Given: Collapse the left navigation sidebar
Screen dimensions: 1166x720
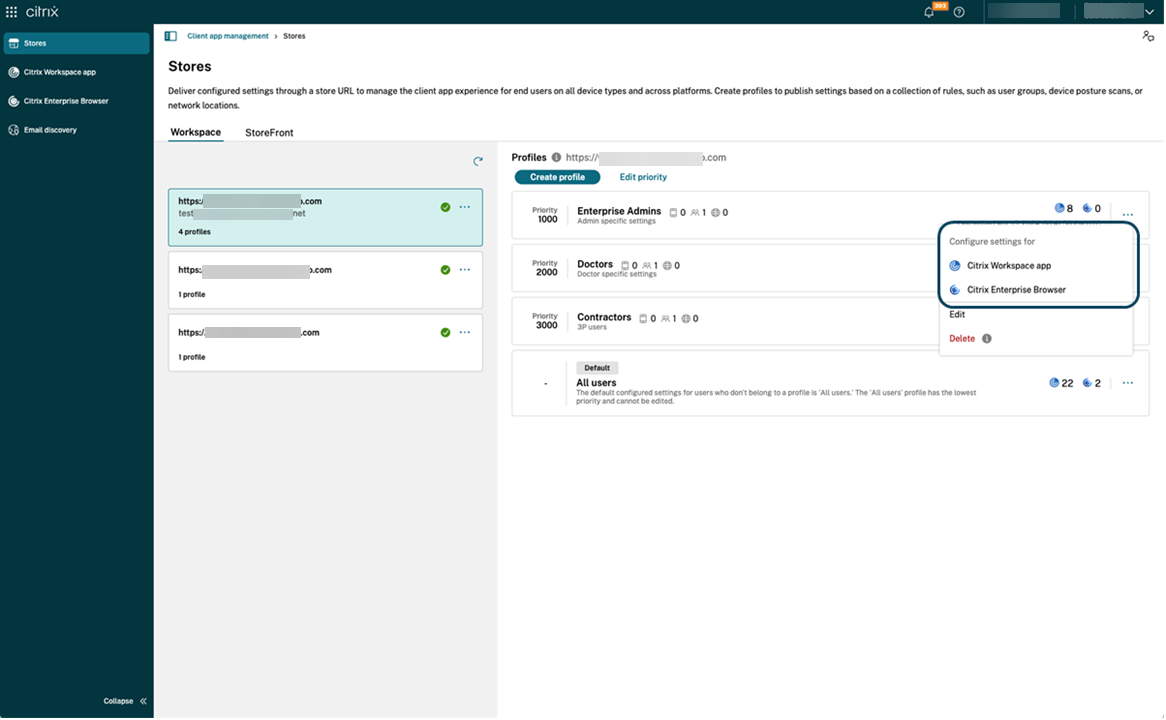Looking at the screenshot, I should [119, 701].
